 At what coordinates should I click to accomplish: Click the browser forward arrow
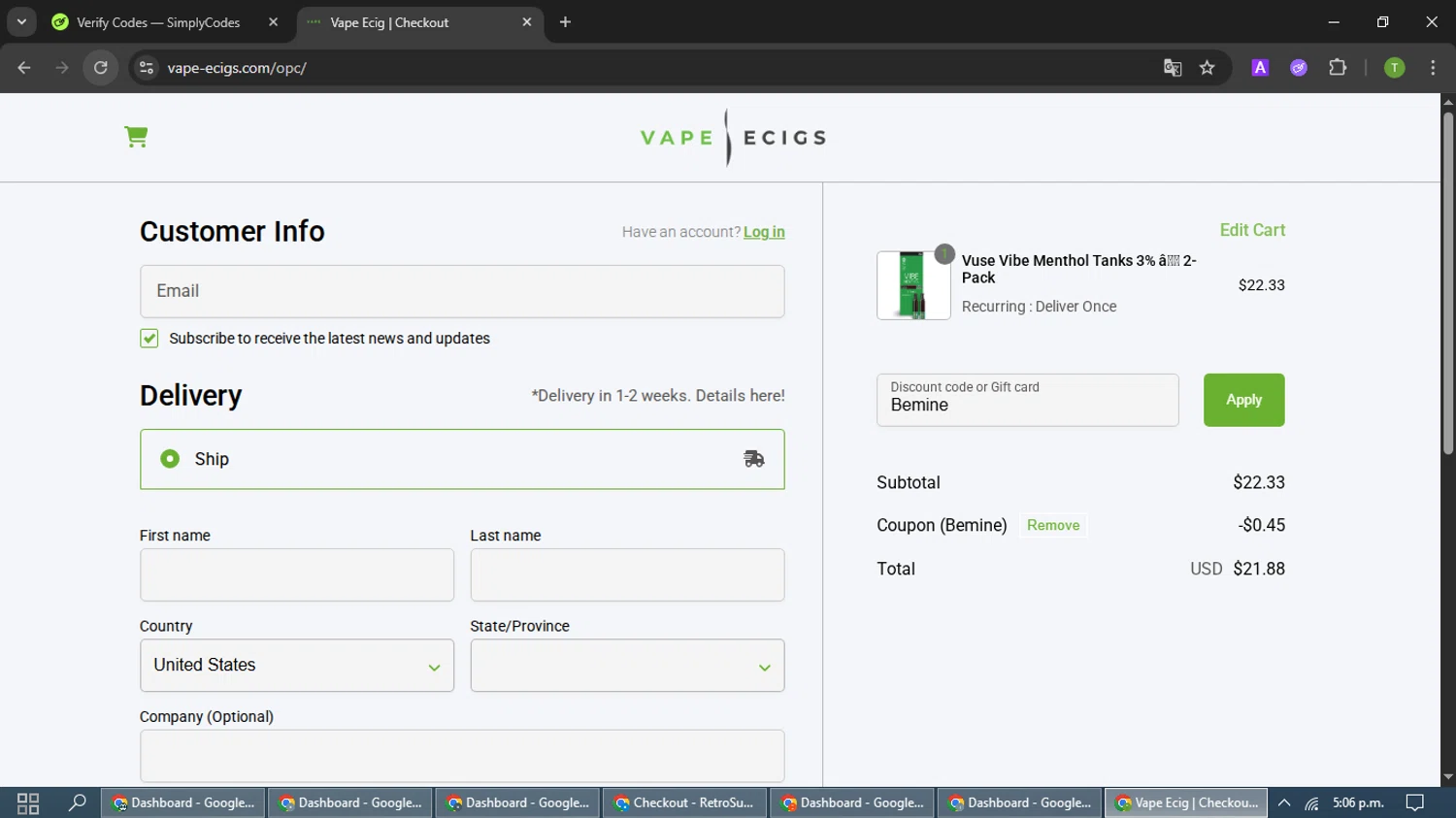tap(62, 68)
